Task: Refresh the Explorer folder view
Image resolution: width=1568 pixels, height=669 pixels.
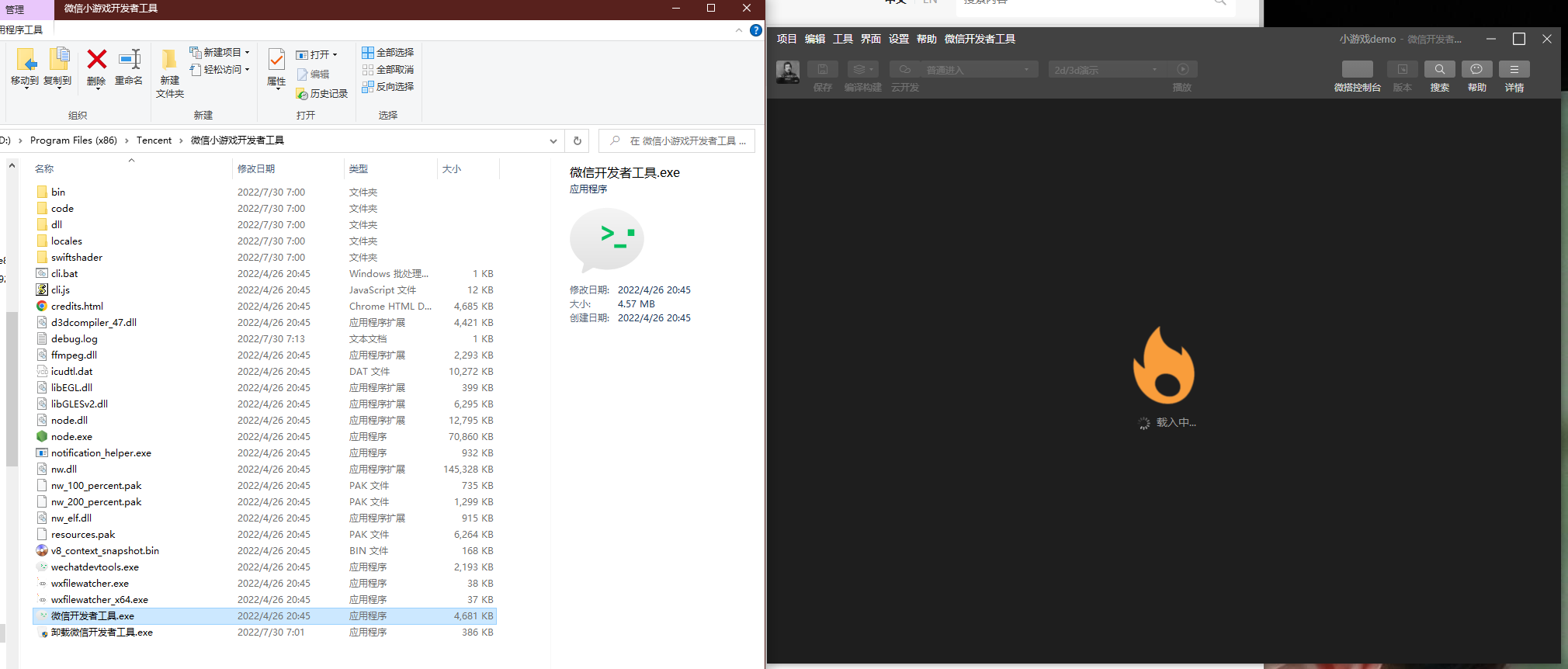Action: click(x=577, y=141)
